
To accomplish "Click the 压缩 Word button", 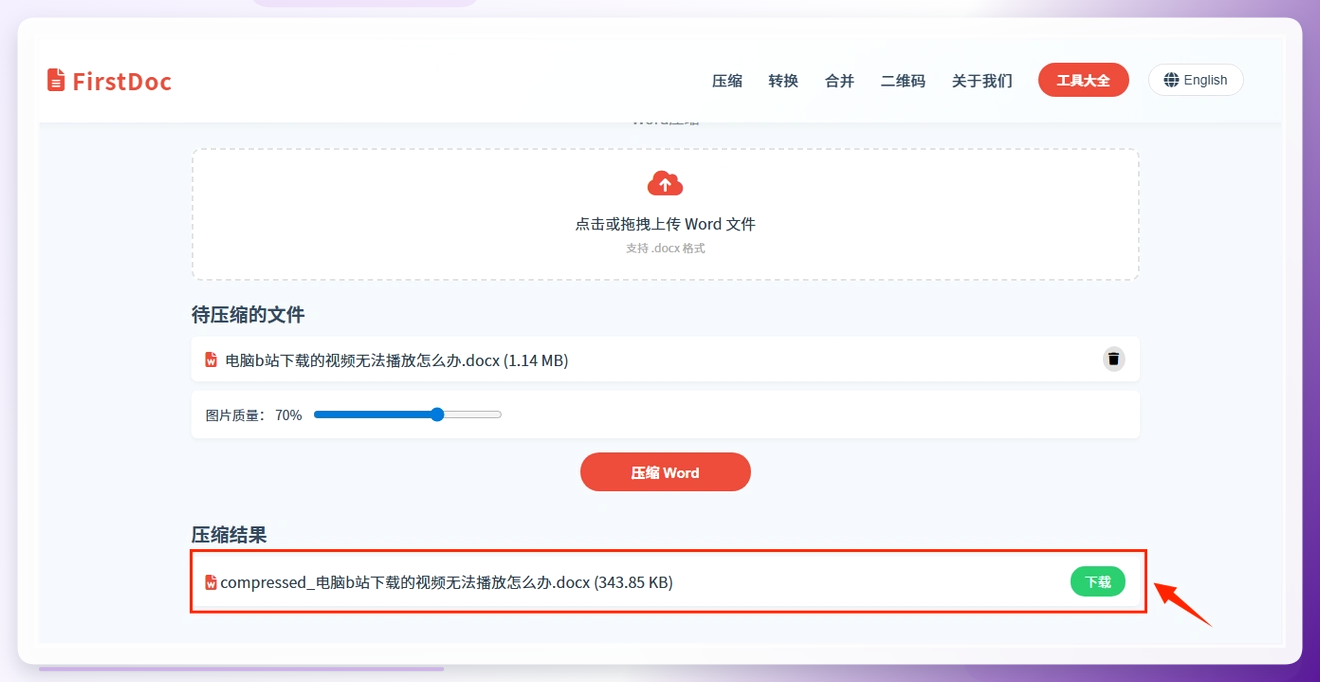I will [665, 472].
